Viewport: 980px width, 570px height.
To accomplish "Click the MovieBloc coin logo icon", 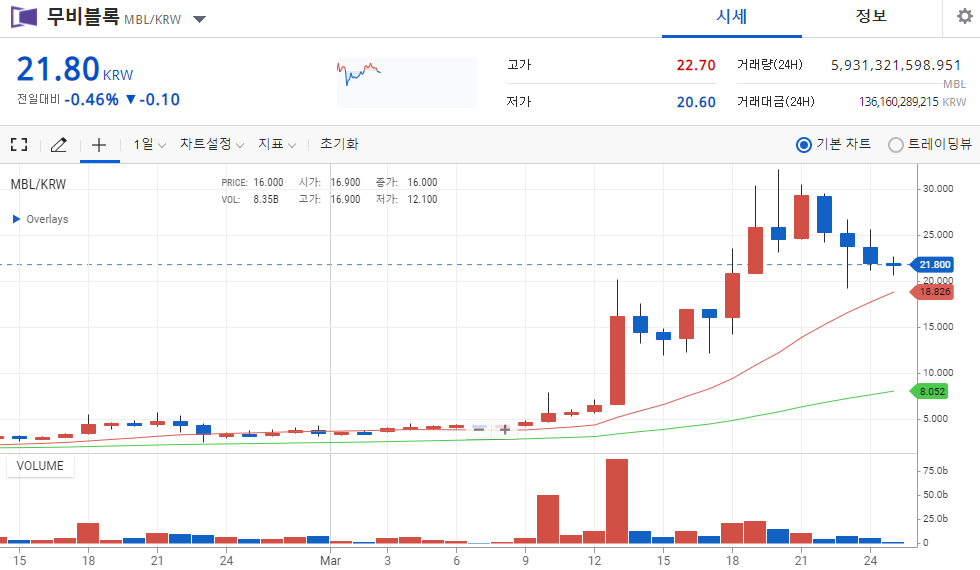I will point(24,17).
